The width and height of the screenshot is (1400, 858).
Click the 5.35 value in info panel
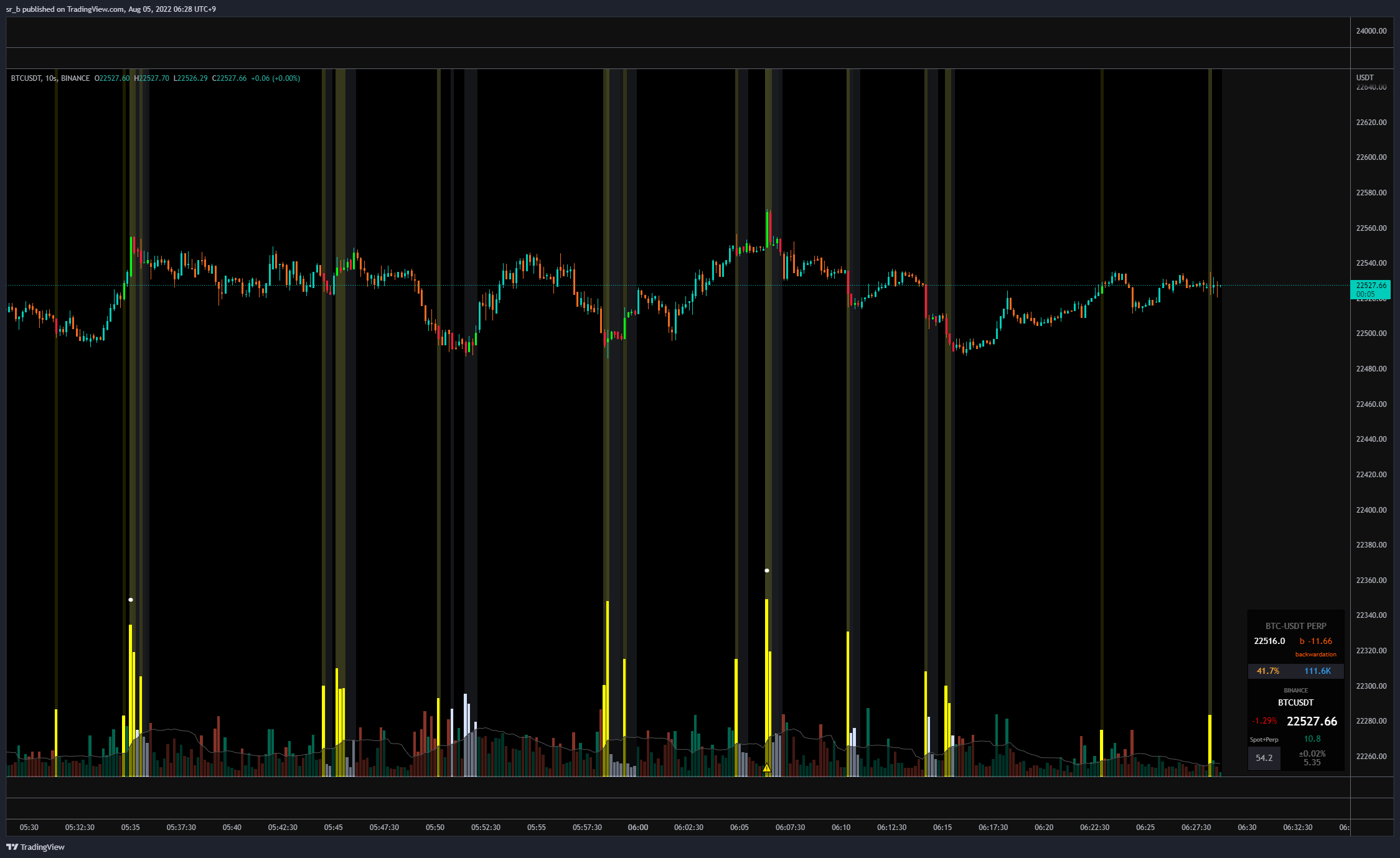[1312, 762]
